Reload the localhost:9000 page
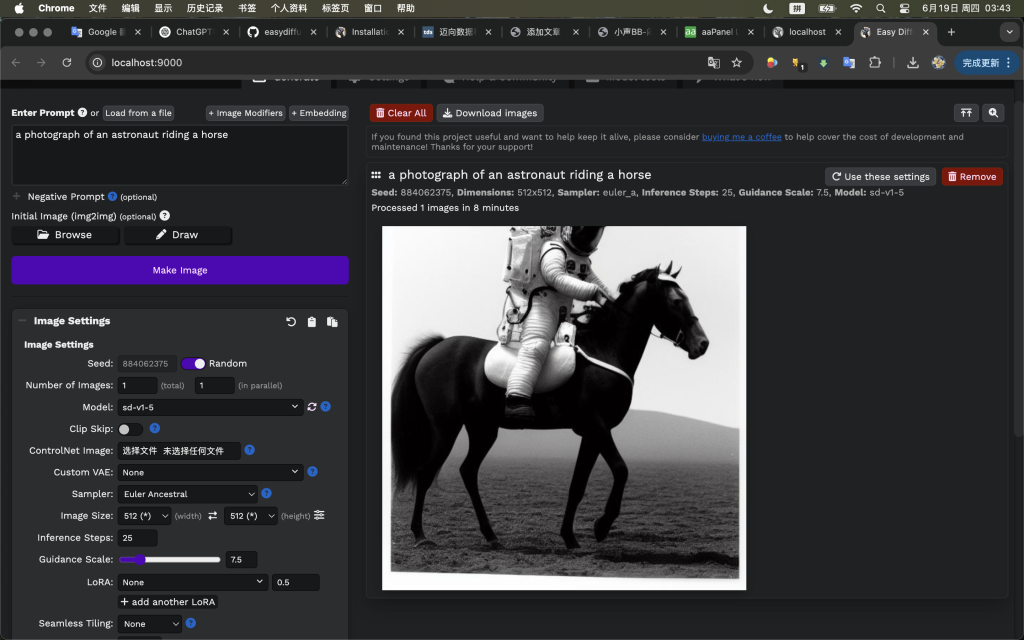 click(67, 63)
